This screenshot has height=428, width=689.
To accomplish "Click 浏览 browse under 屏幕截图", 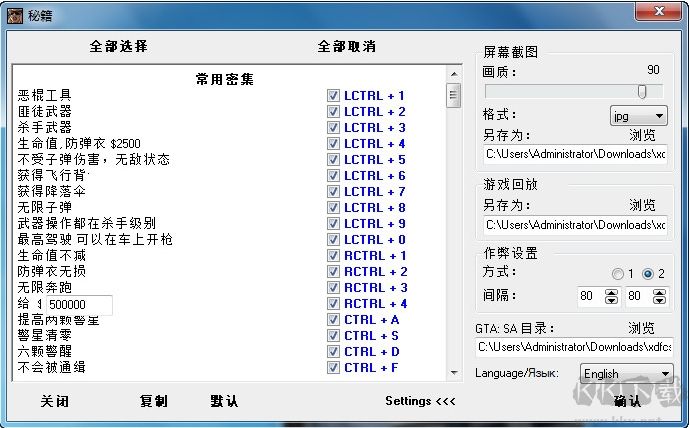I will pyautogui.click(x=642, y=135).
